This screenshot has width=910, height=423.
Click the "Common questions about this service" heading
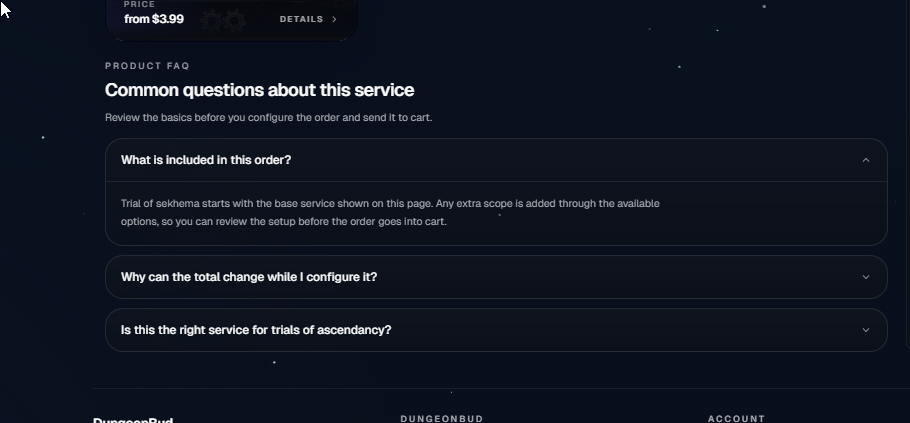(x=259, y=90)
